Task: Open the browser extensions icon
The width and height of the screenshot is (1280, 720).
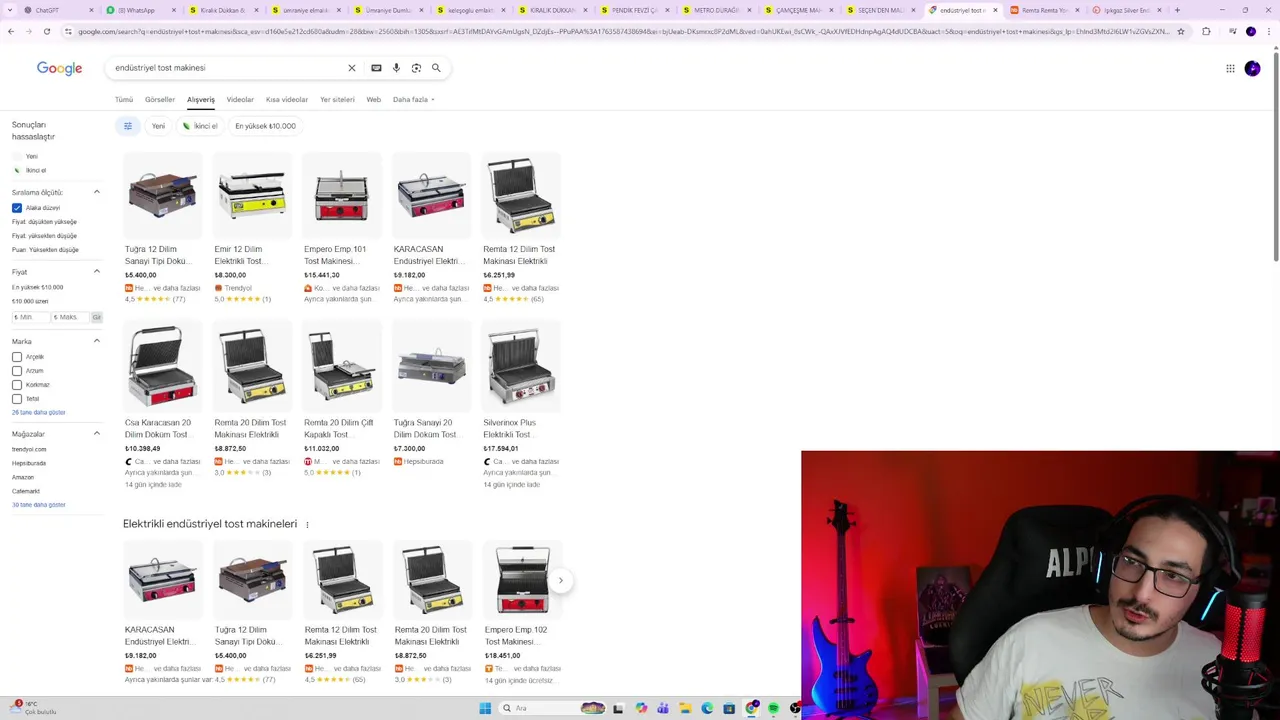Action: point(1205,31)
